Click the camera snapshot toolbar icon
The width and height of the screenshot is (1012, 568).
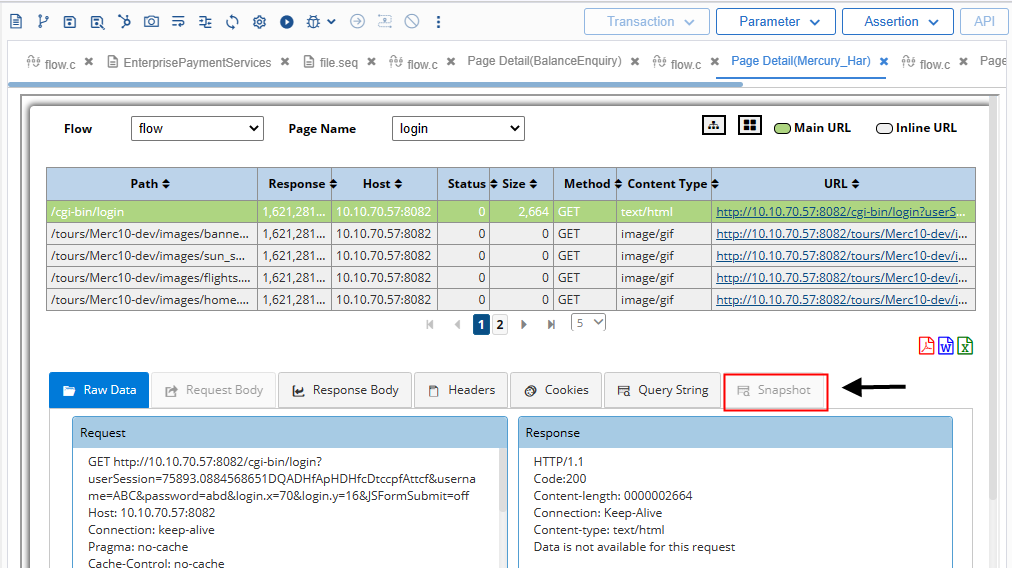click(x=151, y=21)
